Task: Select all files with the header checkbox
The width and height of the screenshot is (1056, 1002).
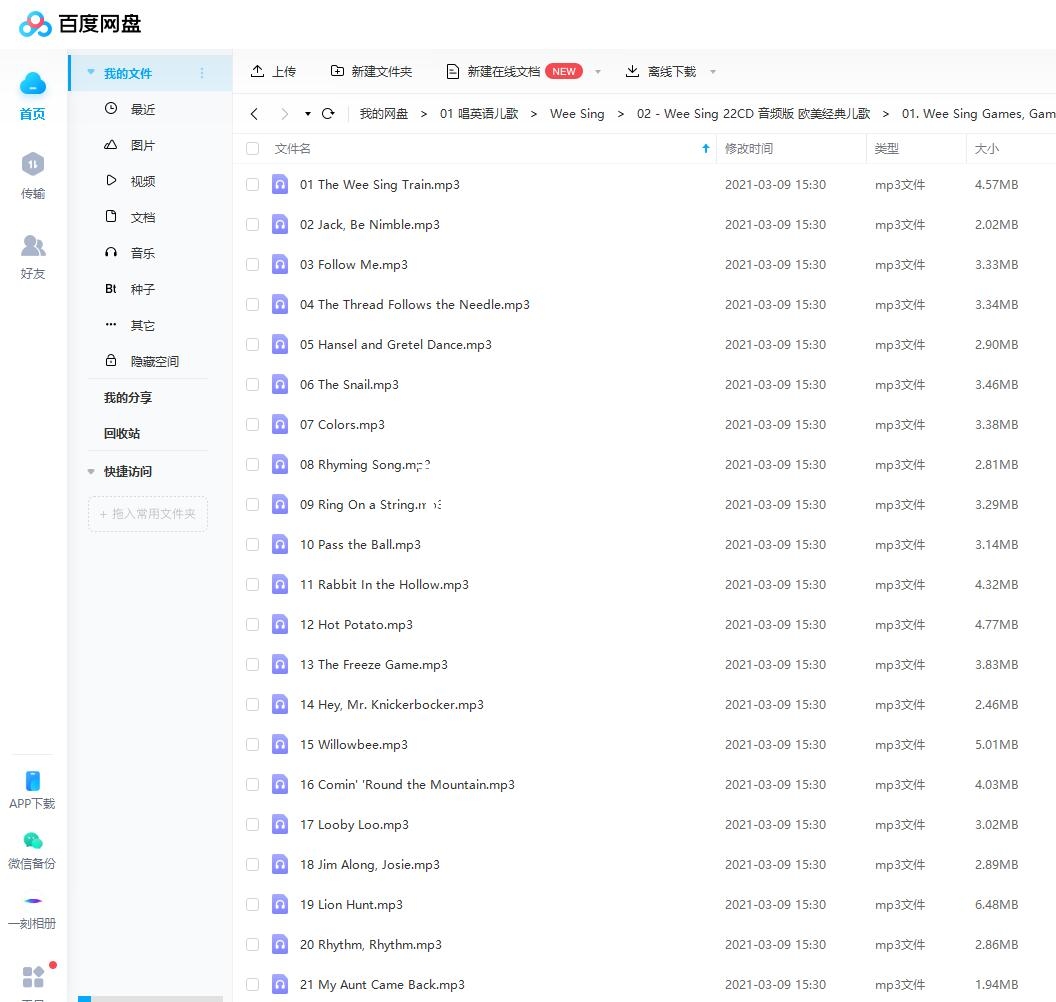Action: (x=252, y=148)
